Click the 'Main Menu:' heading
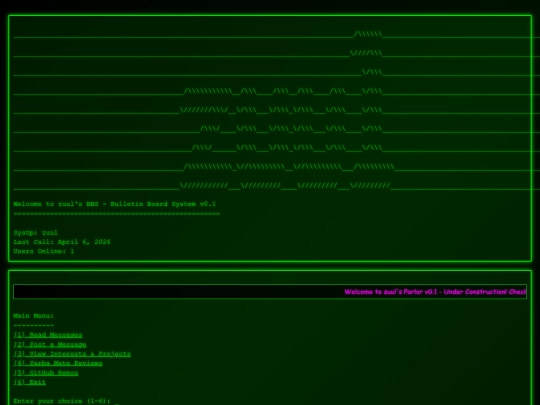Viewport: 540px width, 405px height. tap(34, 316)
